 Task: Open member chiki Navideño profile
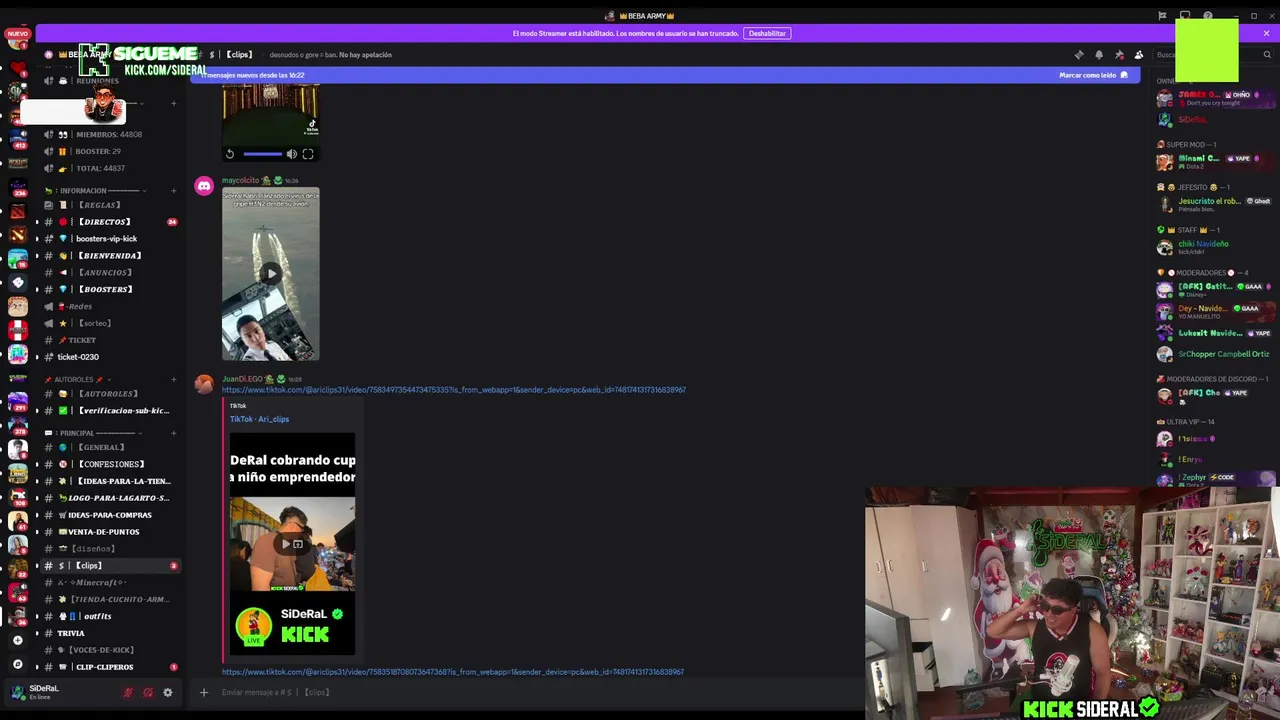pos(1213,246)
